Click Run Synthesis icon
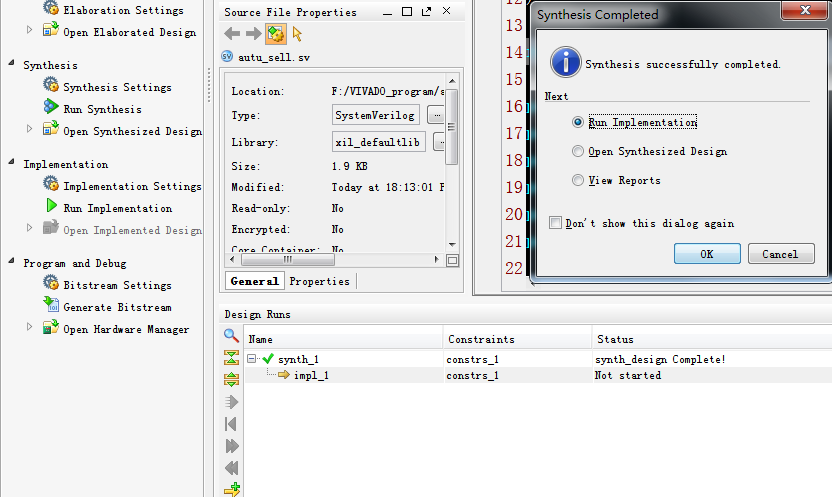This screenshot has width=832, height=497. (51, 107)
